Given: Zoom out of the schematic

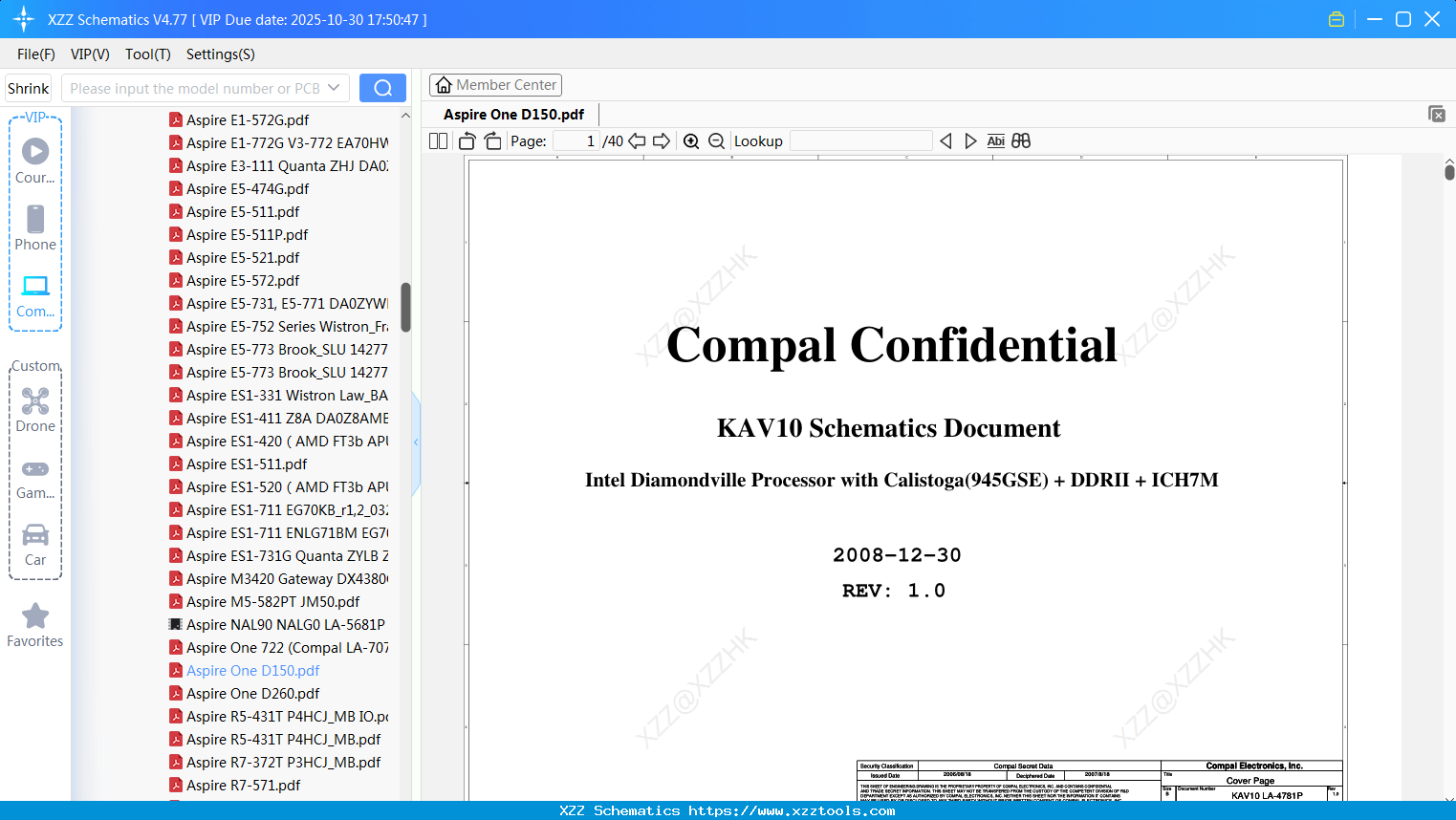Looking at the screenshot, I should 717,141.
